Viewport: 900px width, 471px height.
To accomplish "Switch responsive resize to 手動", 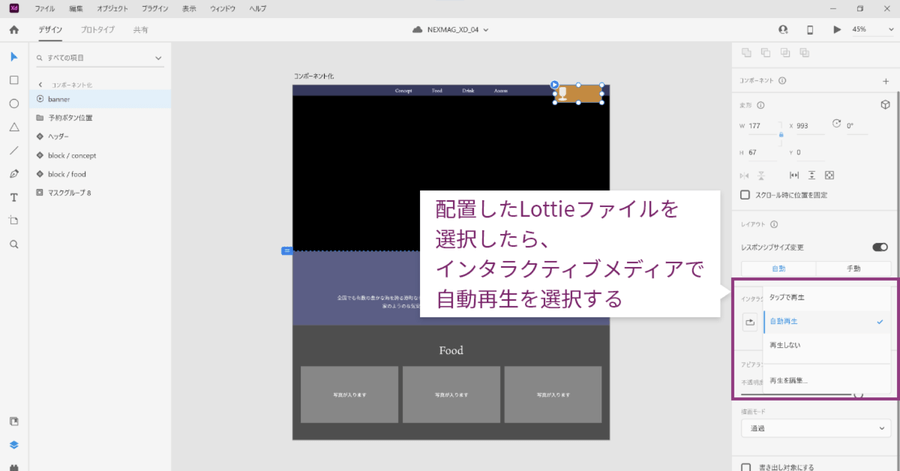I will click(853, 268).
